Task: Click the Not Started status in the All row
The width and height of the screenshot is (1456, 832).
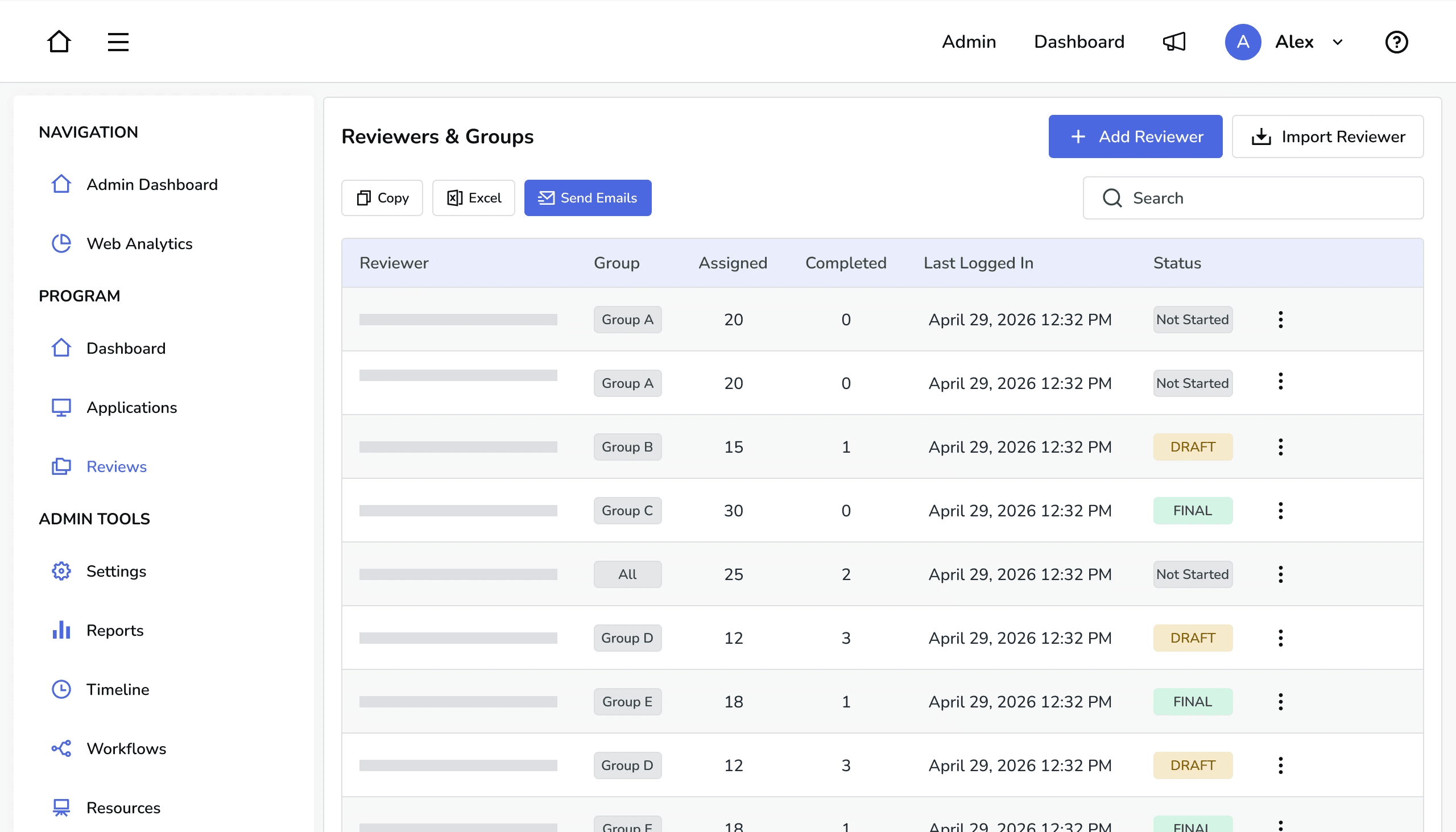Action: pyautogui.click(x=1193, y=574)
